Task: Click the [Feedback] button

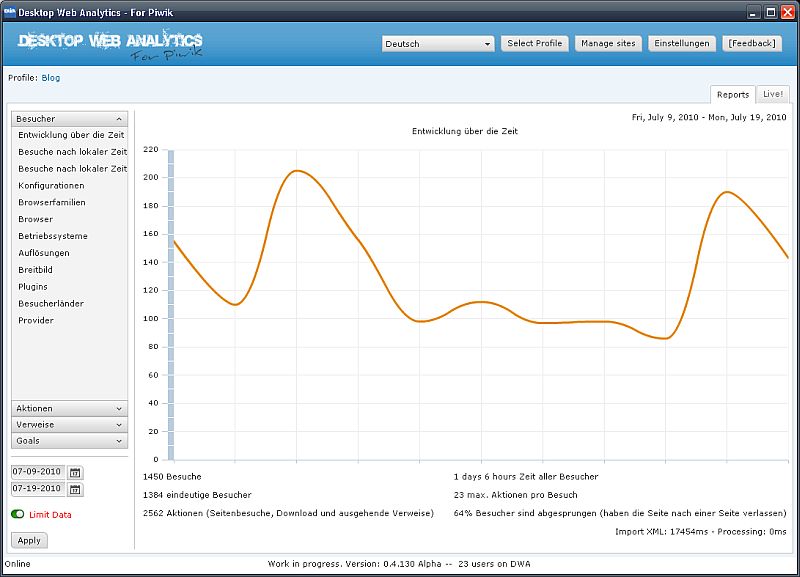Action: pyautogui.click(x=750, y=44)
